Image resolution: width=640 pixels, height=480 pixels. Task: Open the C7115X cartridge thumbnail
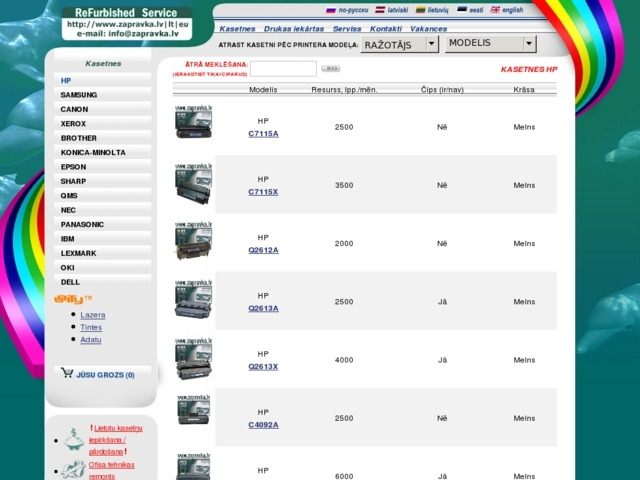(x=193, y=183)
